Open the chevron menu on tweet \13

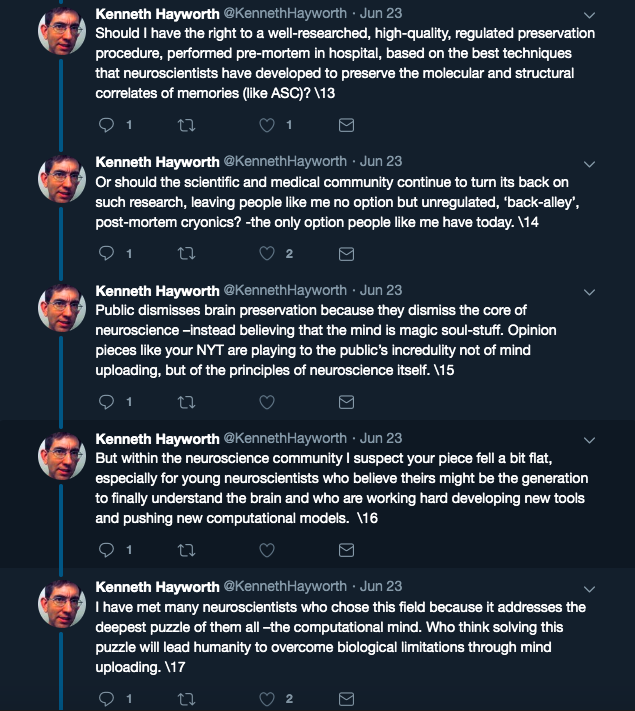589,15
